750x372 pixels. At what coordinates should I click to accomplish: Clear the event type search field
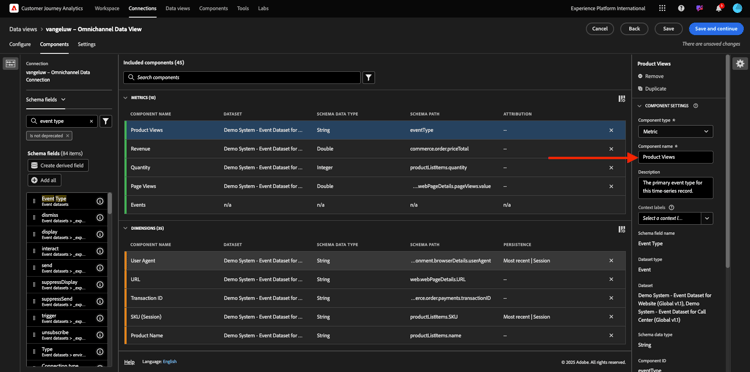click(x=91, y=121)
